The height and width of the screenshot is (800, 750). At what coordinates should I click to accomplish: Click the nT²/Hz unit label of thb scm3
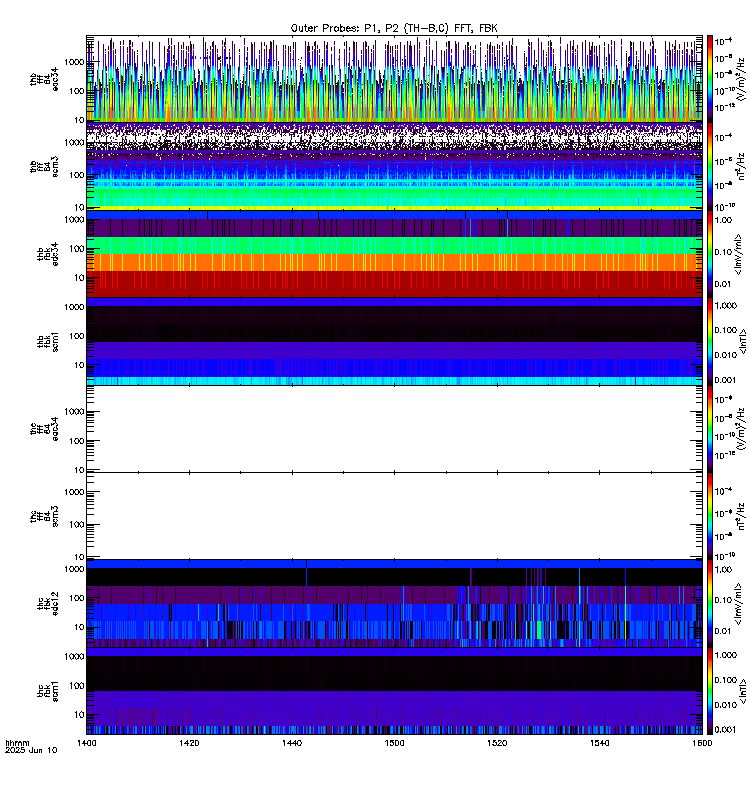click(742, 166)
